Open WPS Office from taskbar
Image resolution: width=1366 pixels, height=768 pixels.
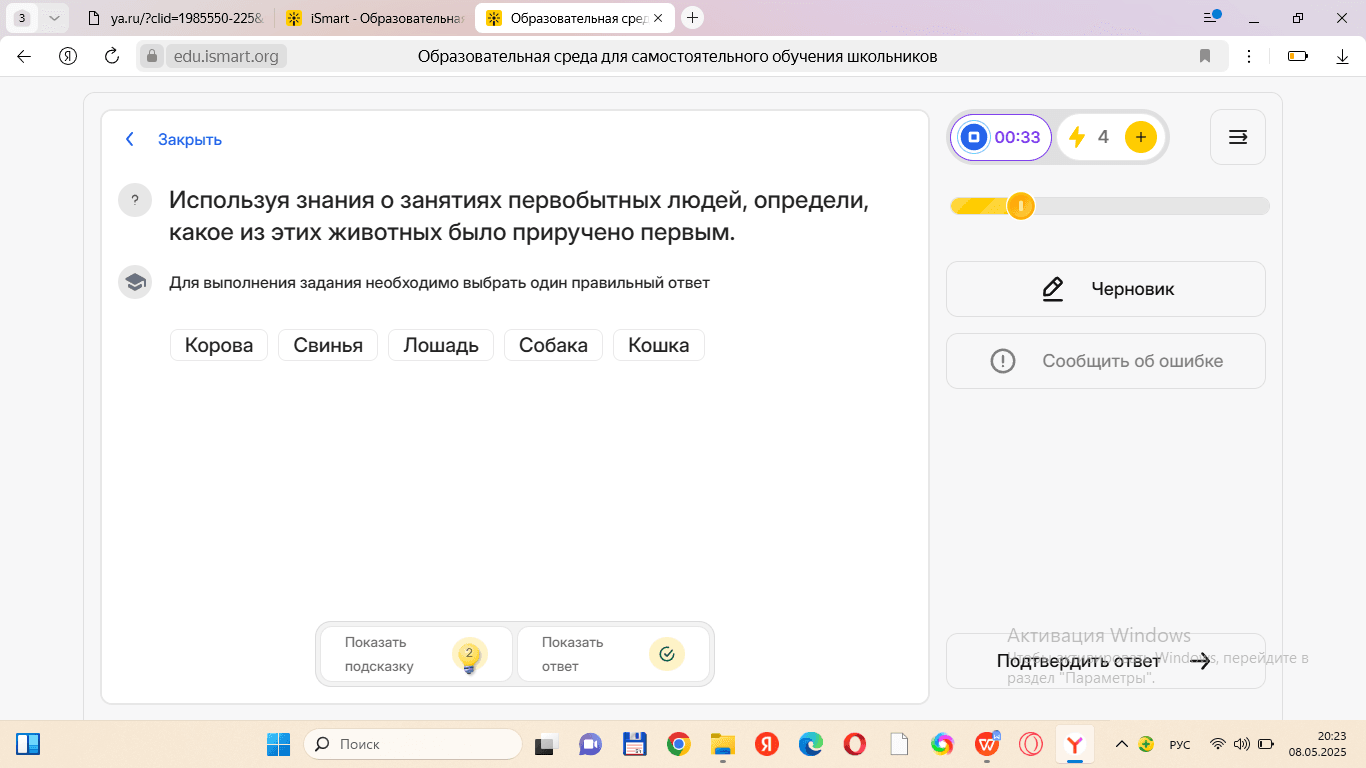987,744
